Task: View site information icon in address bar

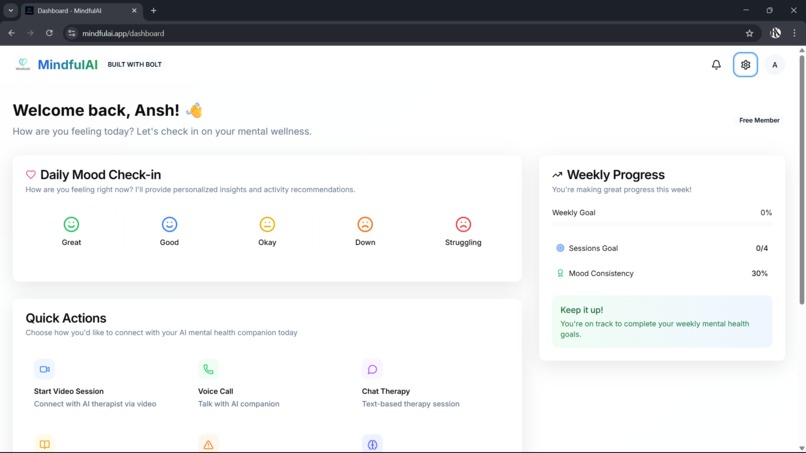Action: 71,33
